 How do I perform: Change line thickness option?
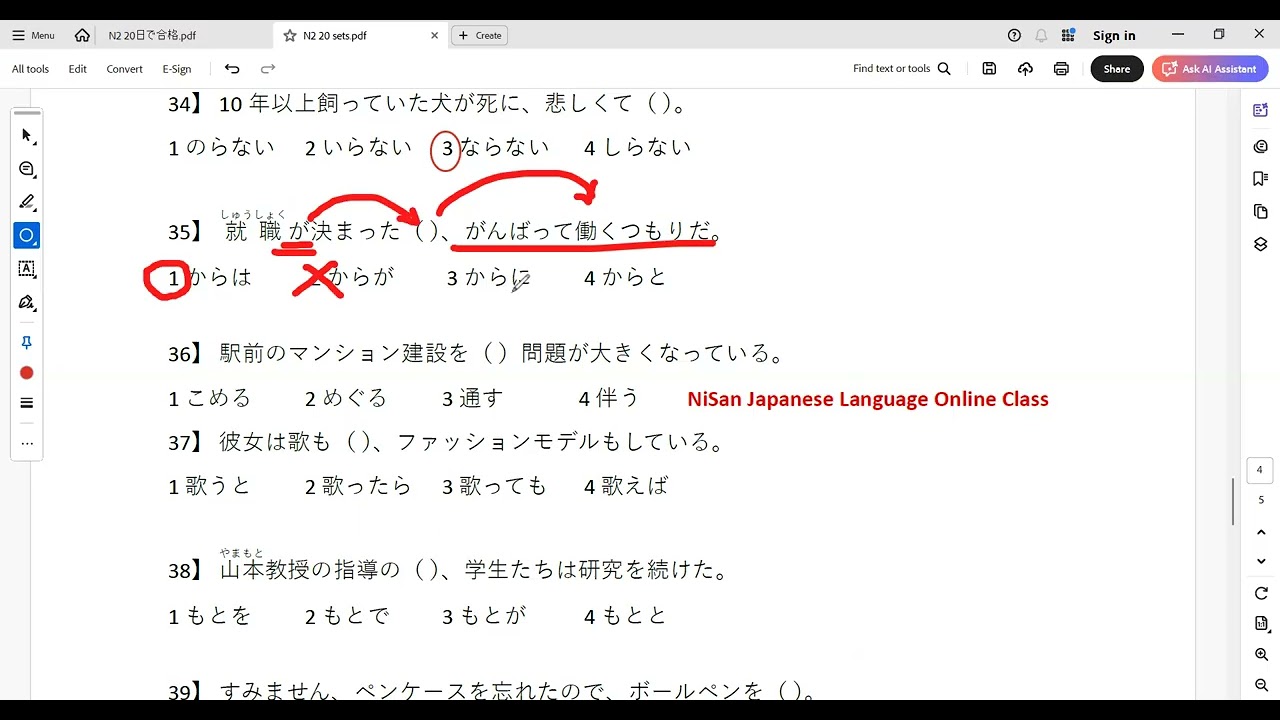pos(27,403)
